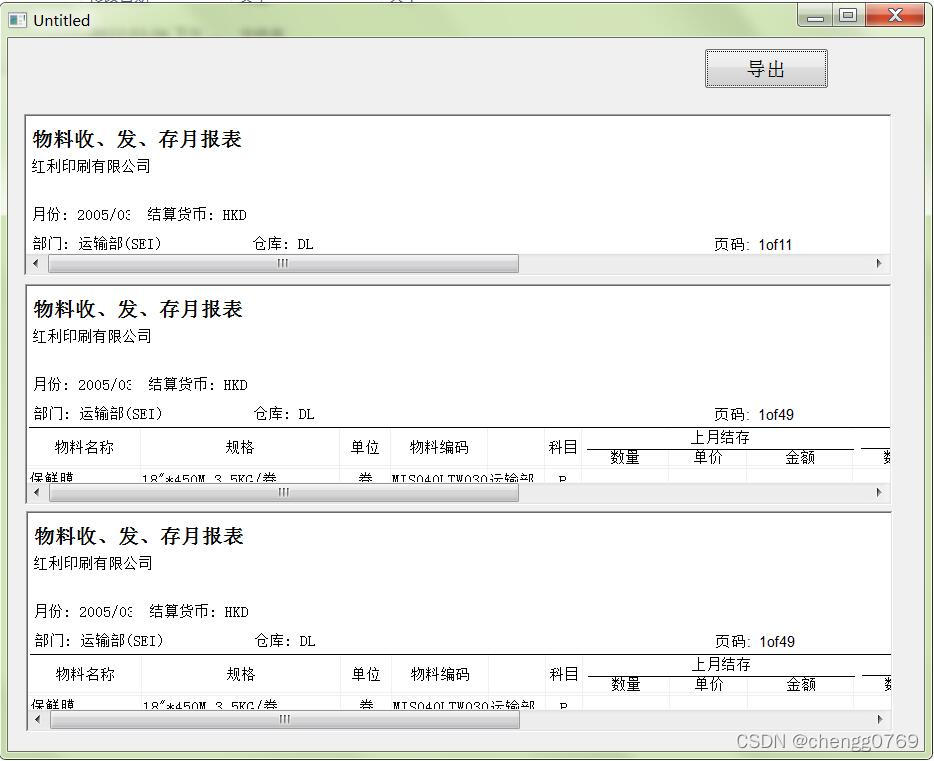Maximize the Untitled window
This screenshot has width=934, height=761.
coord(848,15)
